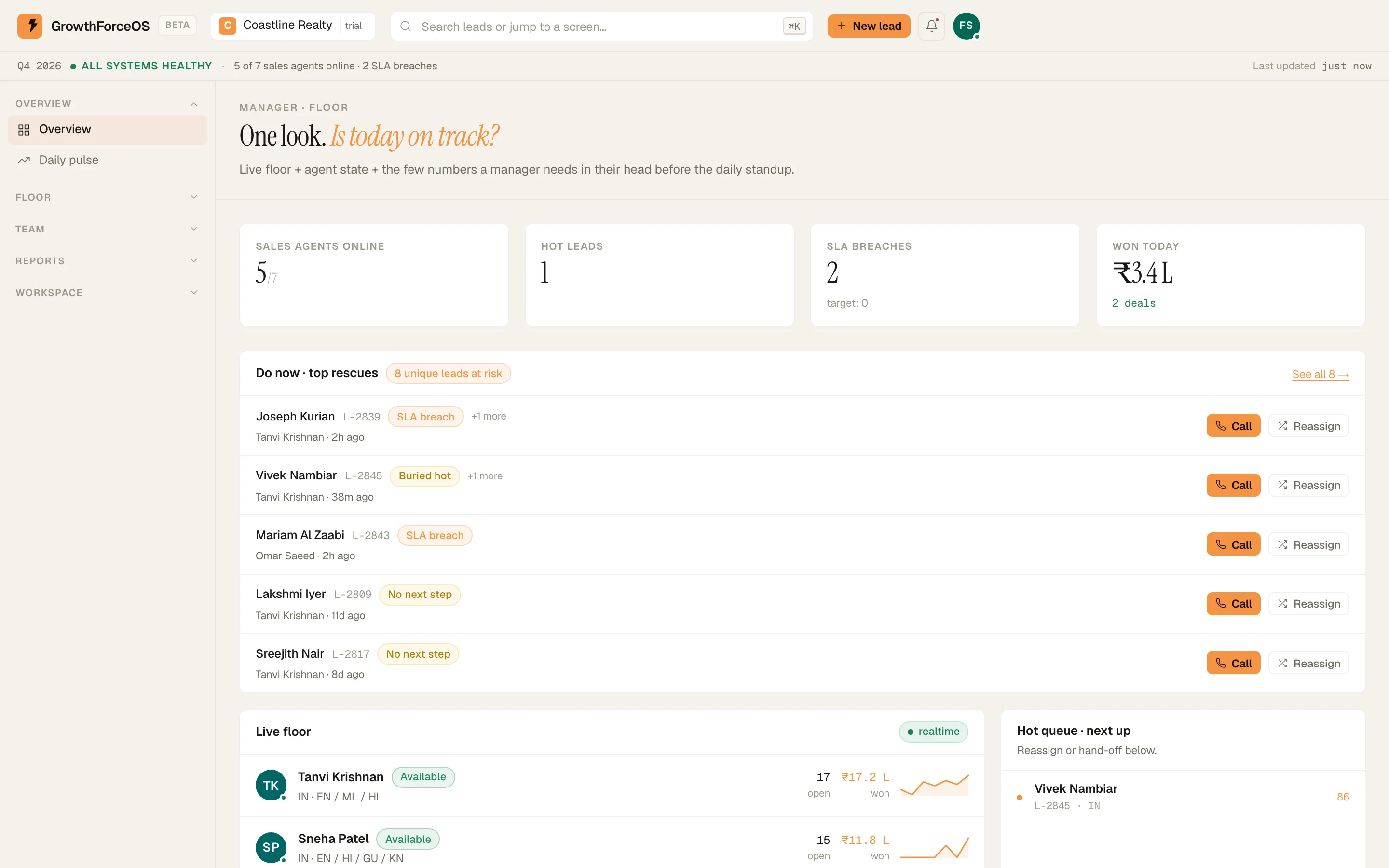
Task: Expand the REPORTS sidebar section
Action: pos(107,260)
